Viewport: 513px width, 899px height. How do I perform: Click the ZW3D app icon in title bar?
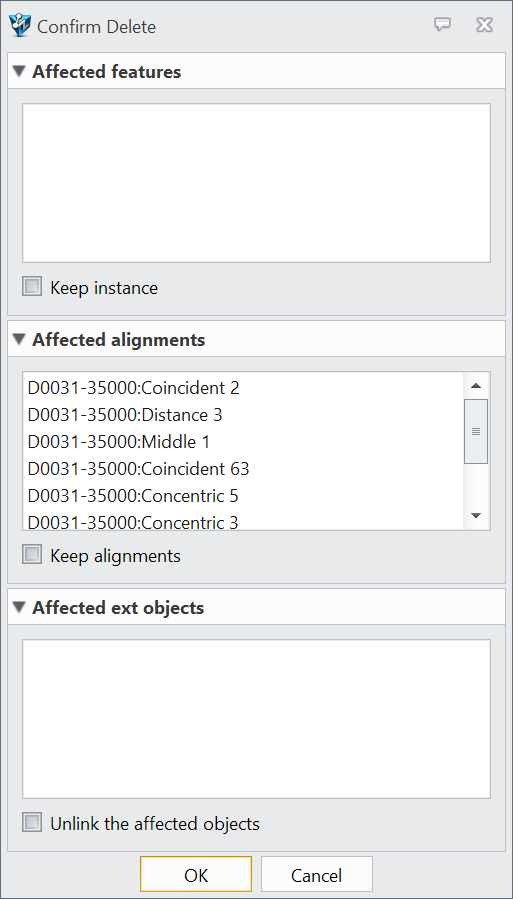point(19,26)
